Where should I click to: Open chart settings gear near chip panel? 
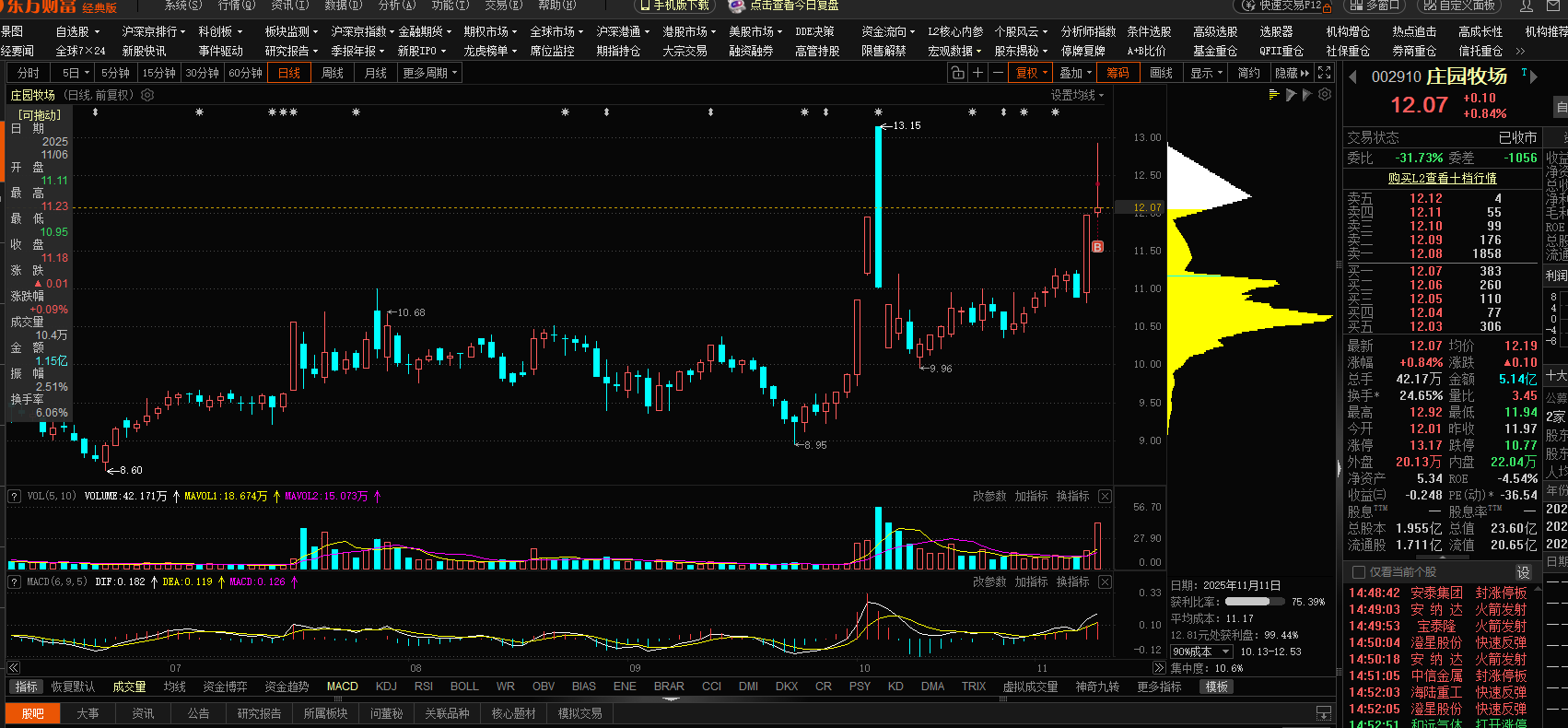pos(1325,95)
